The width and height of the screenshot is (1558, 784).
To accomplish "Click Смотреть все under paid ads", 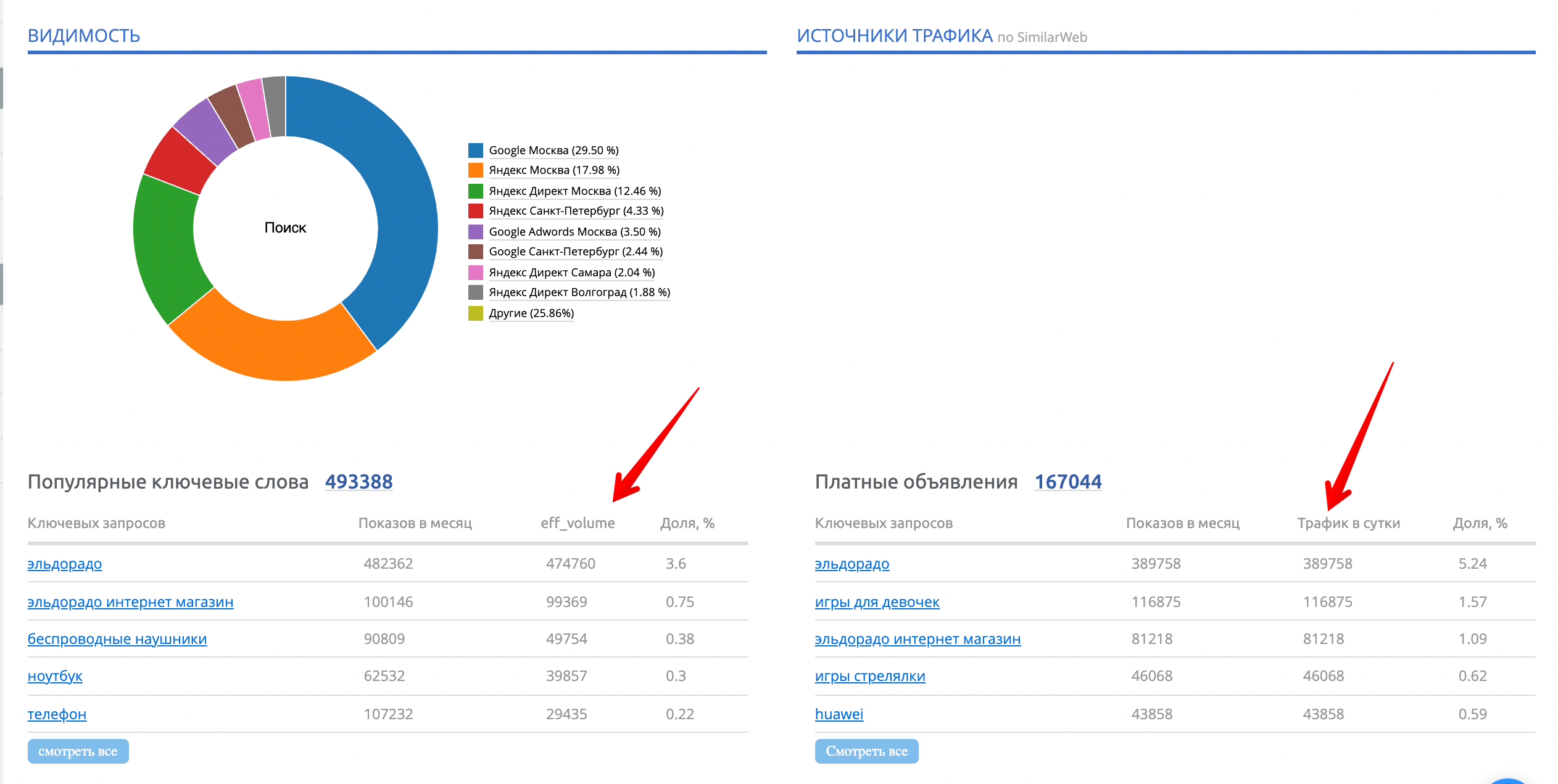I will 866,751.
